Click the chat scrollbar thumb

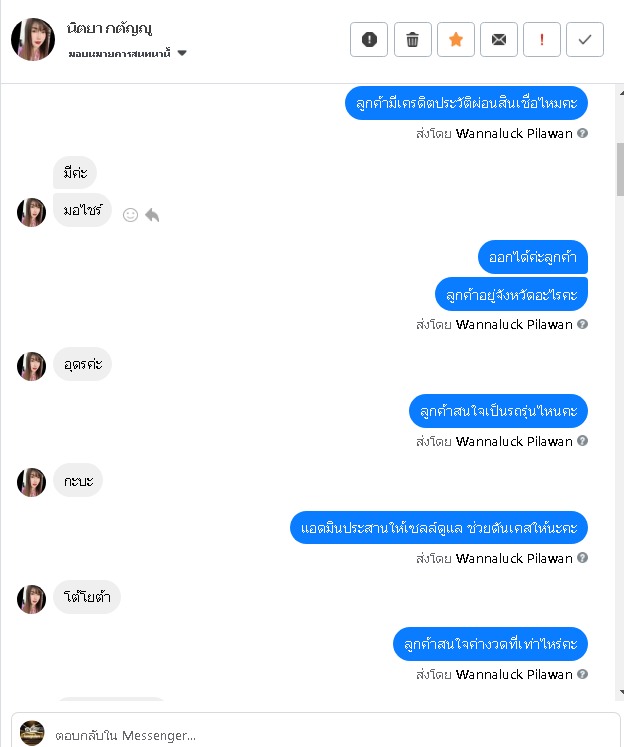click(x=620, y=169)
